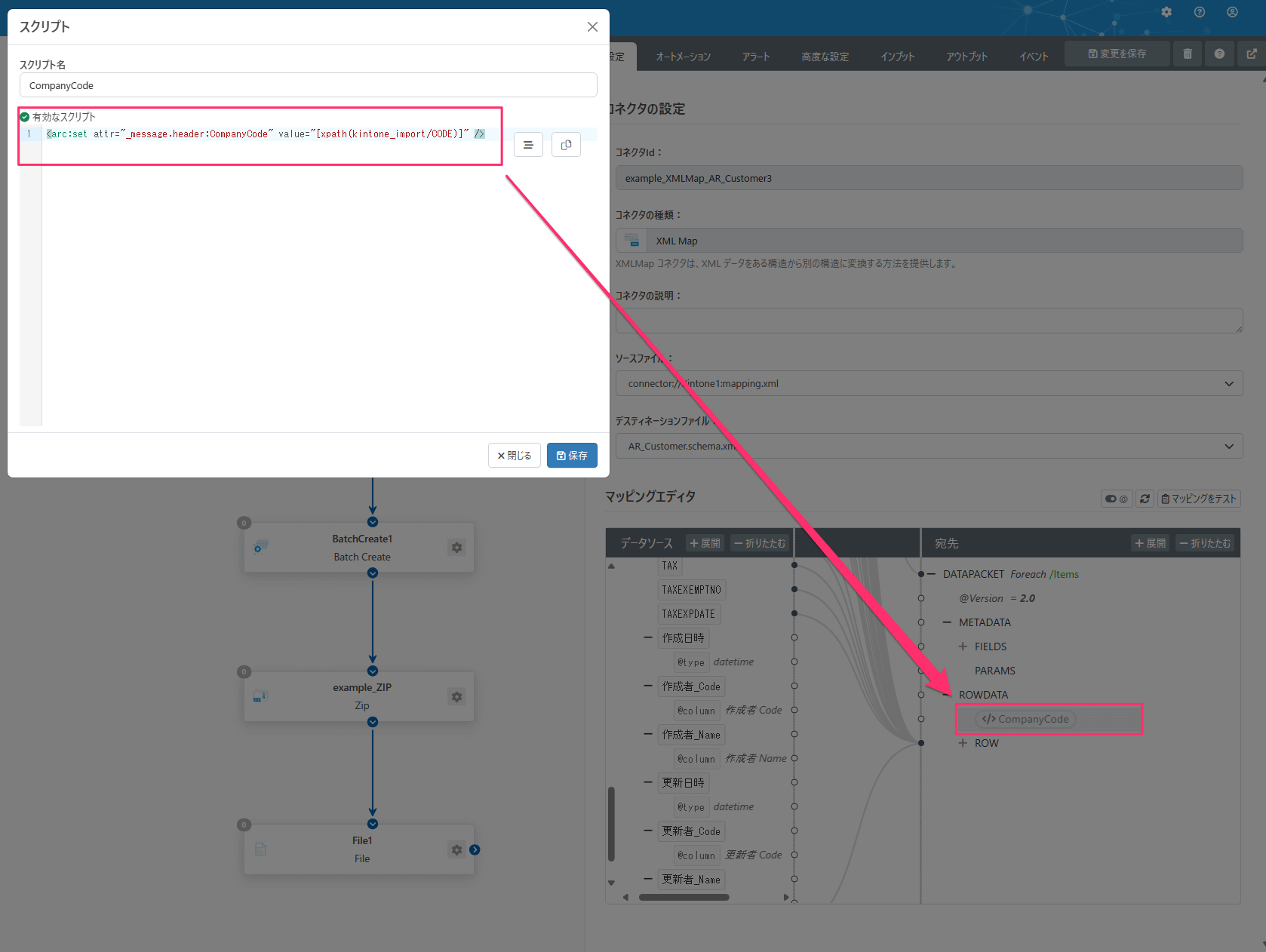The height and width of the screenshot is (952, 1266).
Task: Click the File1 output arrow connector
Action: pyautogui.click(x=475, y=849)
